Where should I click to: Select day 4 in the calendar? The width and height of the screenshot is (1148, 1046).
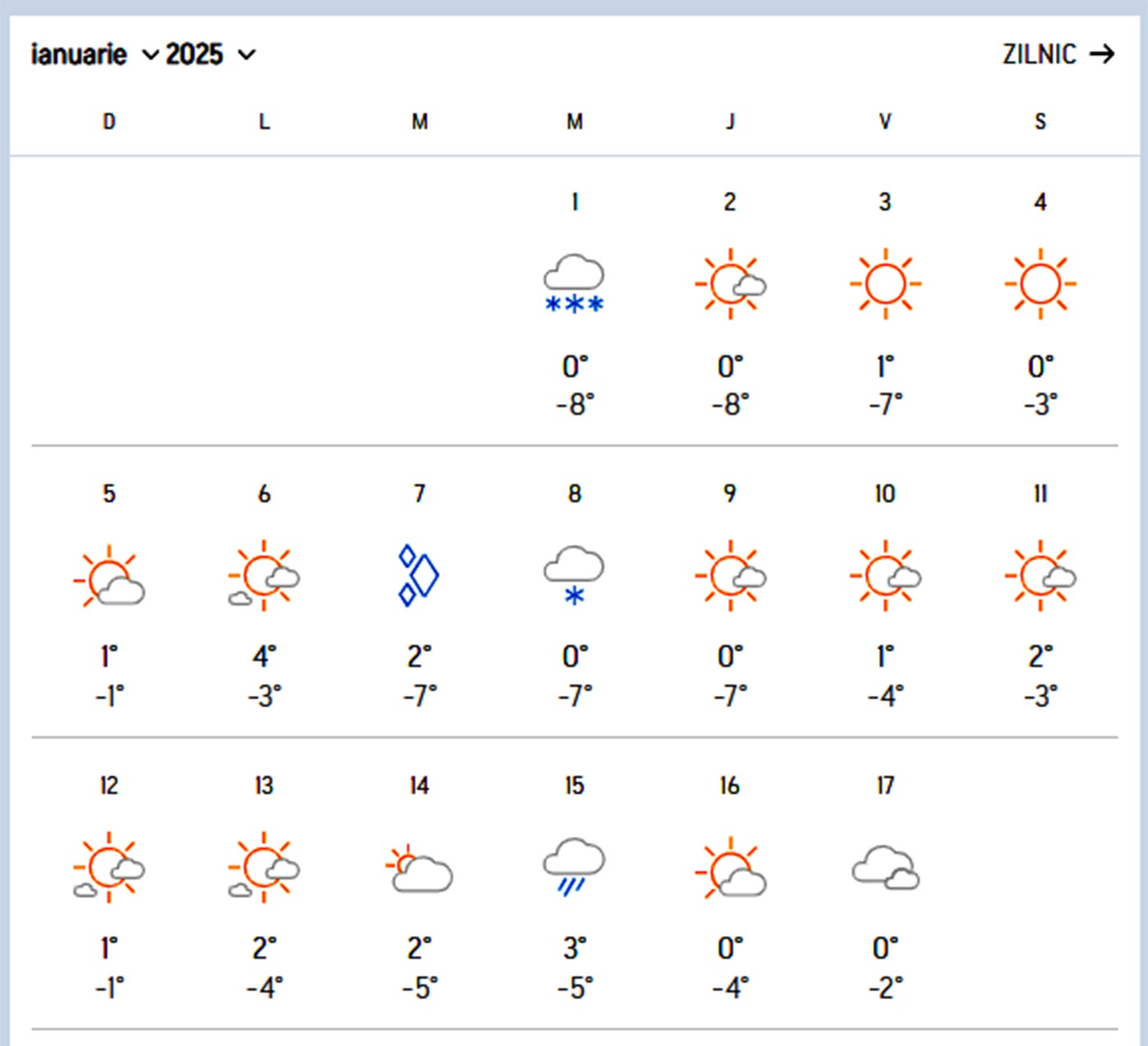click(1040, 202)
